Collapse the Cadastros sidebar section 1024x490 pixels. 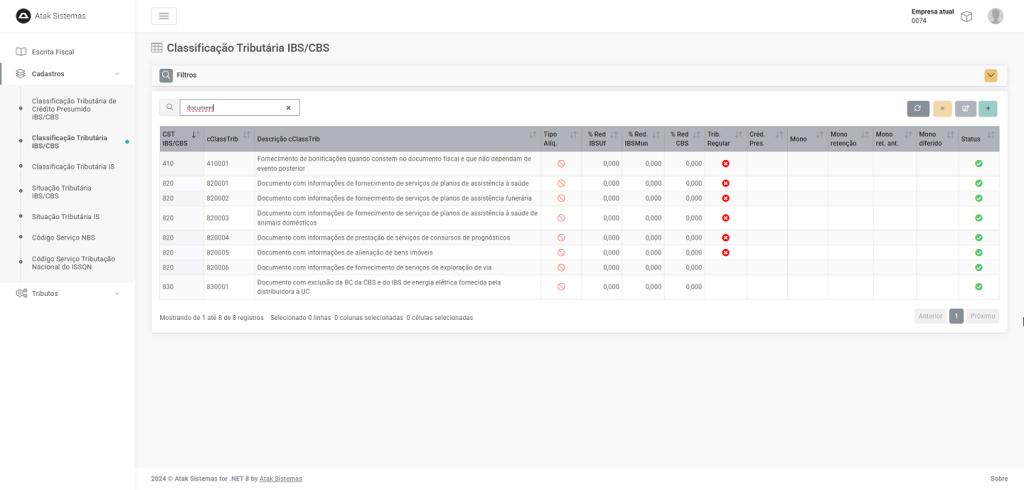(x=117, y=74)
